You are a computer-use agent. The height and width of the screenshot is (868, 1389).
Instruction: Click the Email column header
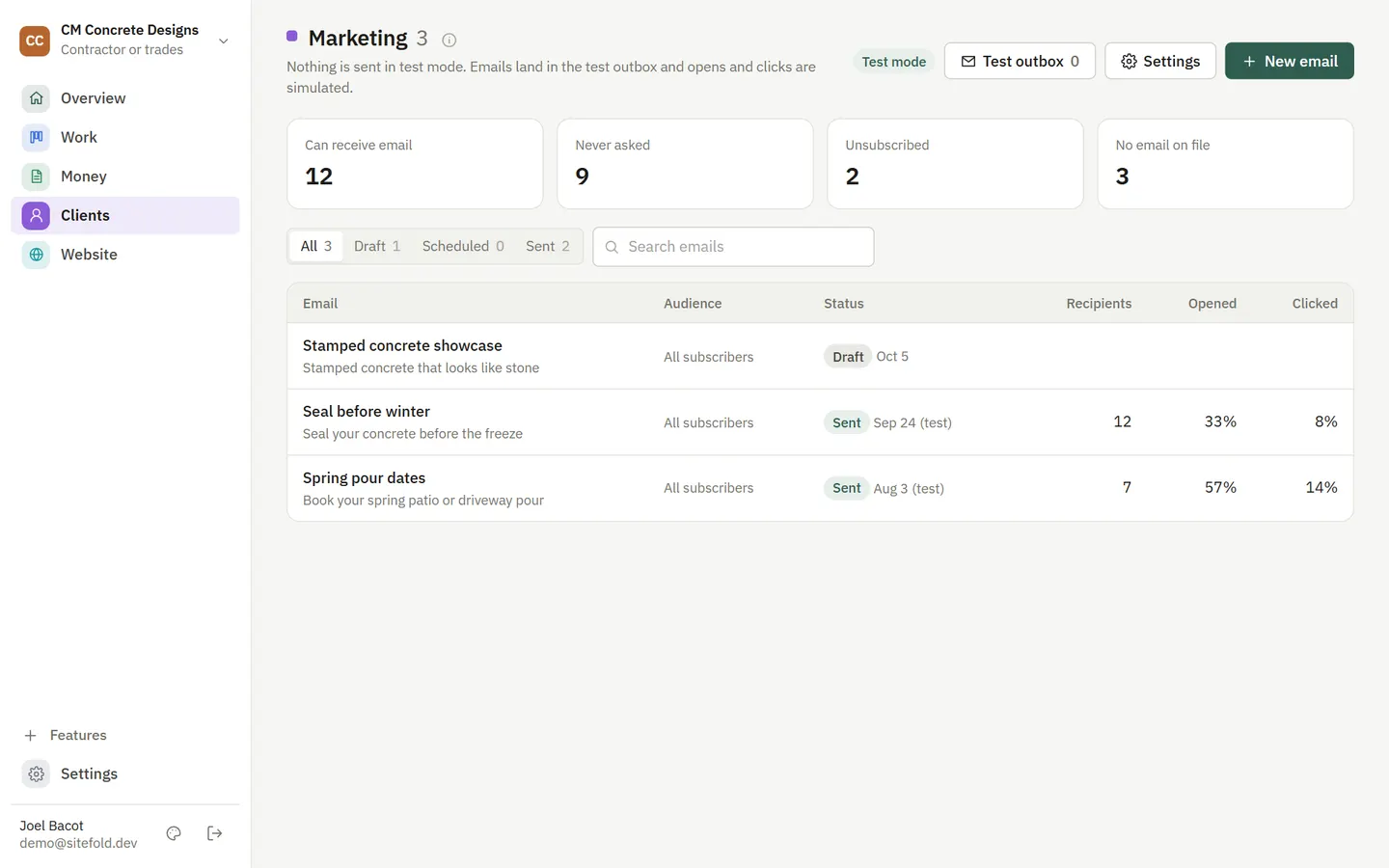coord(320,304)
